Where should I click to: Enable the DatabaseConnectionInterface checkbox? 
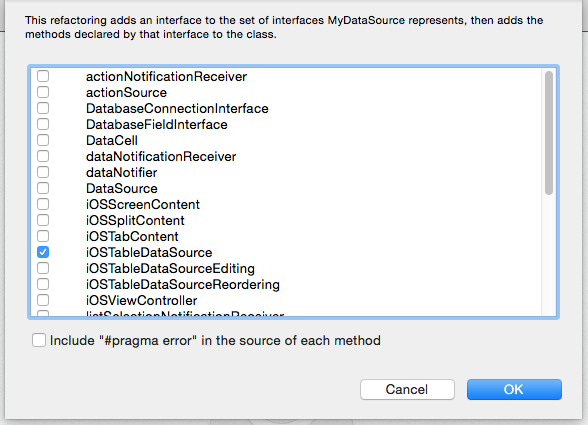coord(43,108)
